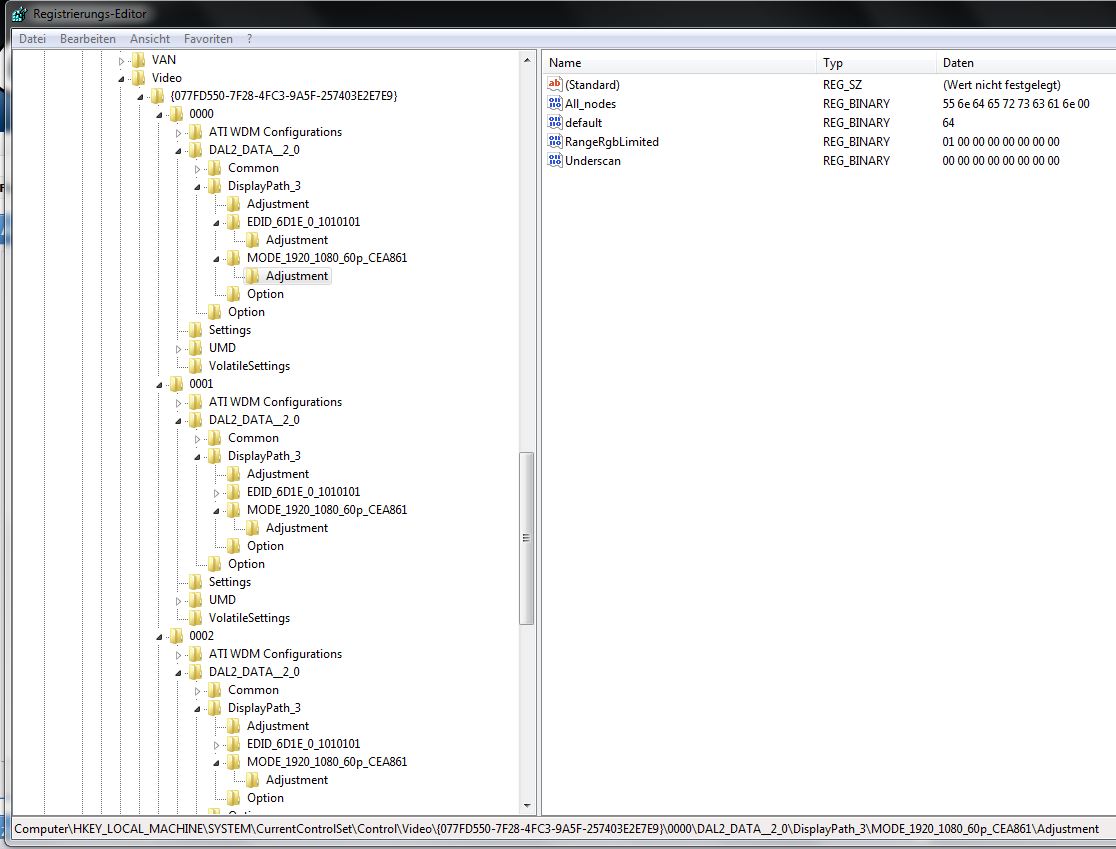
Task: Sort by the Name column header
Action: point(679,63)
